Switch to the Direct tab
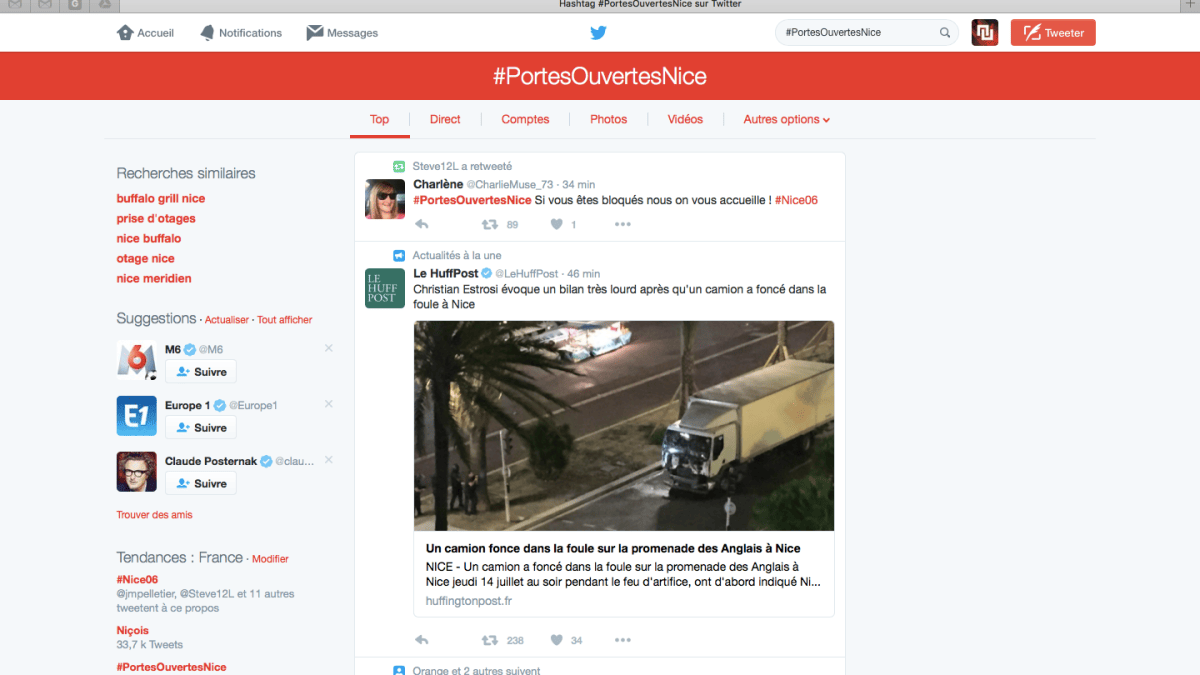 [445, 119]
